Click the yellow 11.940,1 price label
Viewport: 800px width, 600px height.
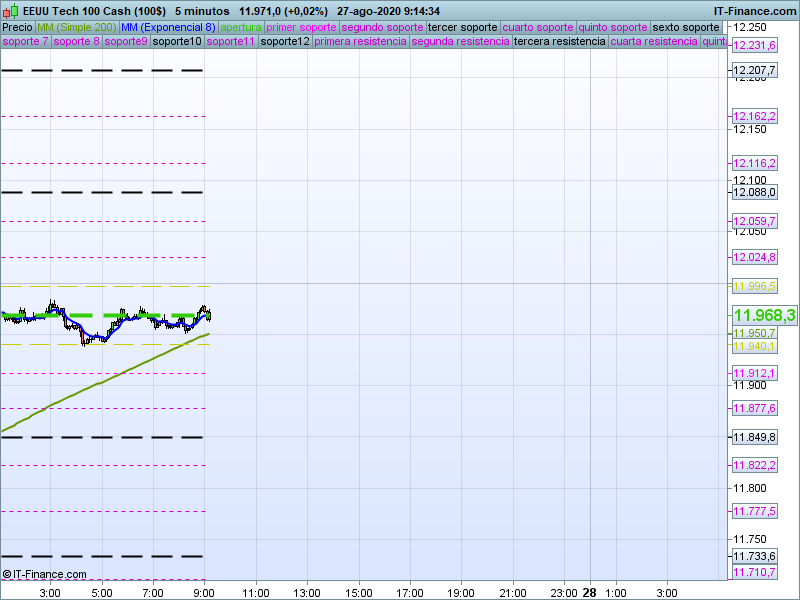point(755,346)
